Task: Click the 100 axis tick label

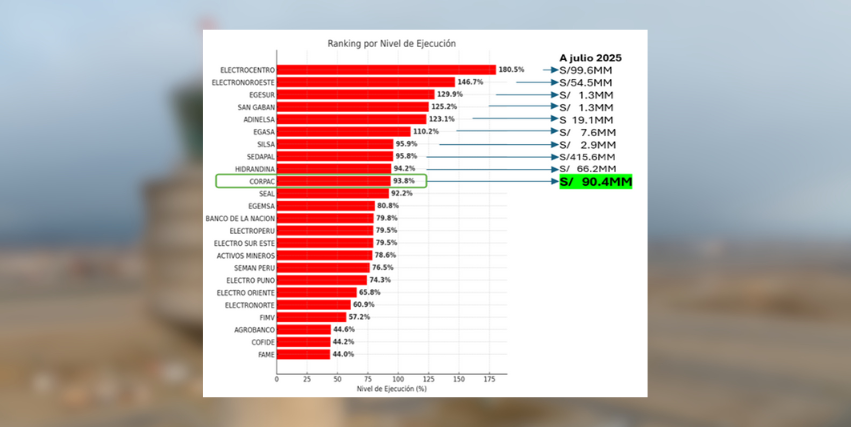Action: [398, 379]
